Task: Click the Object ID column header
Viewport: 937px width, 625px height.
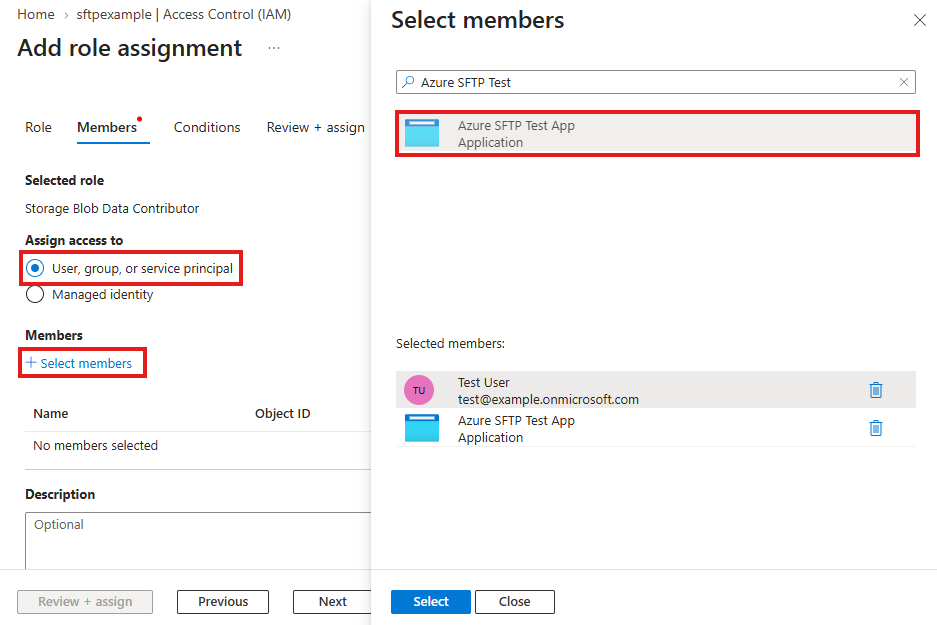Action: click(x=283, y=413)
